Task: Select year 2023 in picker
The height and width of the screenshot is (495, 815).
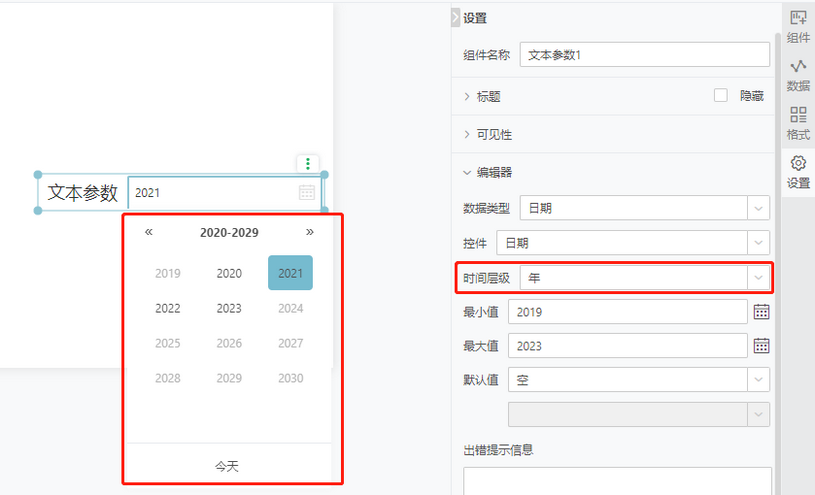Action: tap(229, 308)
